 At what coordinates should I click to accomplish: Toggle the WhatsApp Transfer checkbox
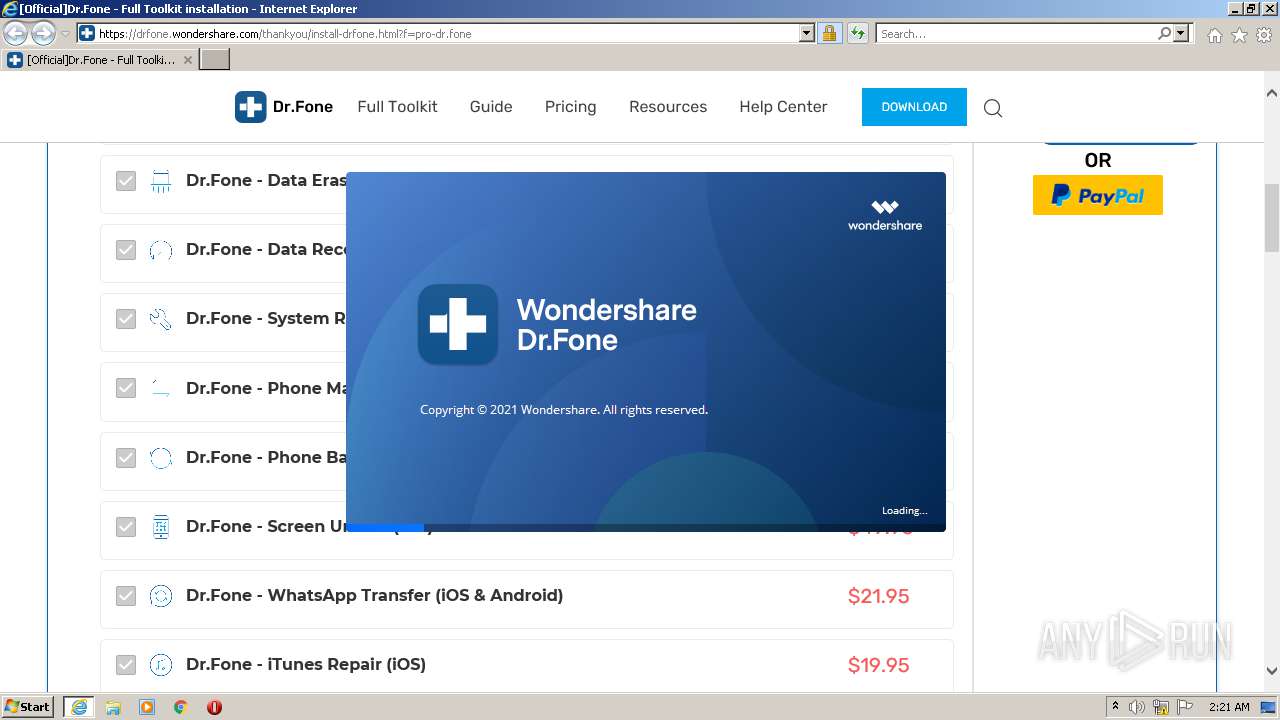click(x=126, y=596)
